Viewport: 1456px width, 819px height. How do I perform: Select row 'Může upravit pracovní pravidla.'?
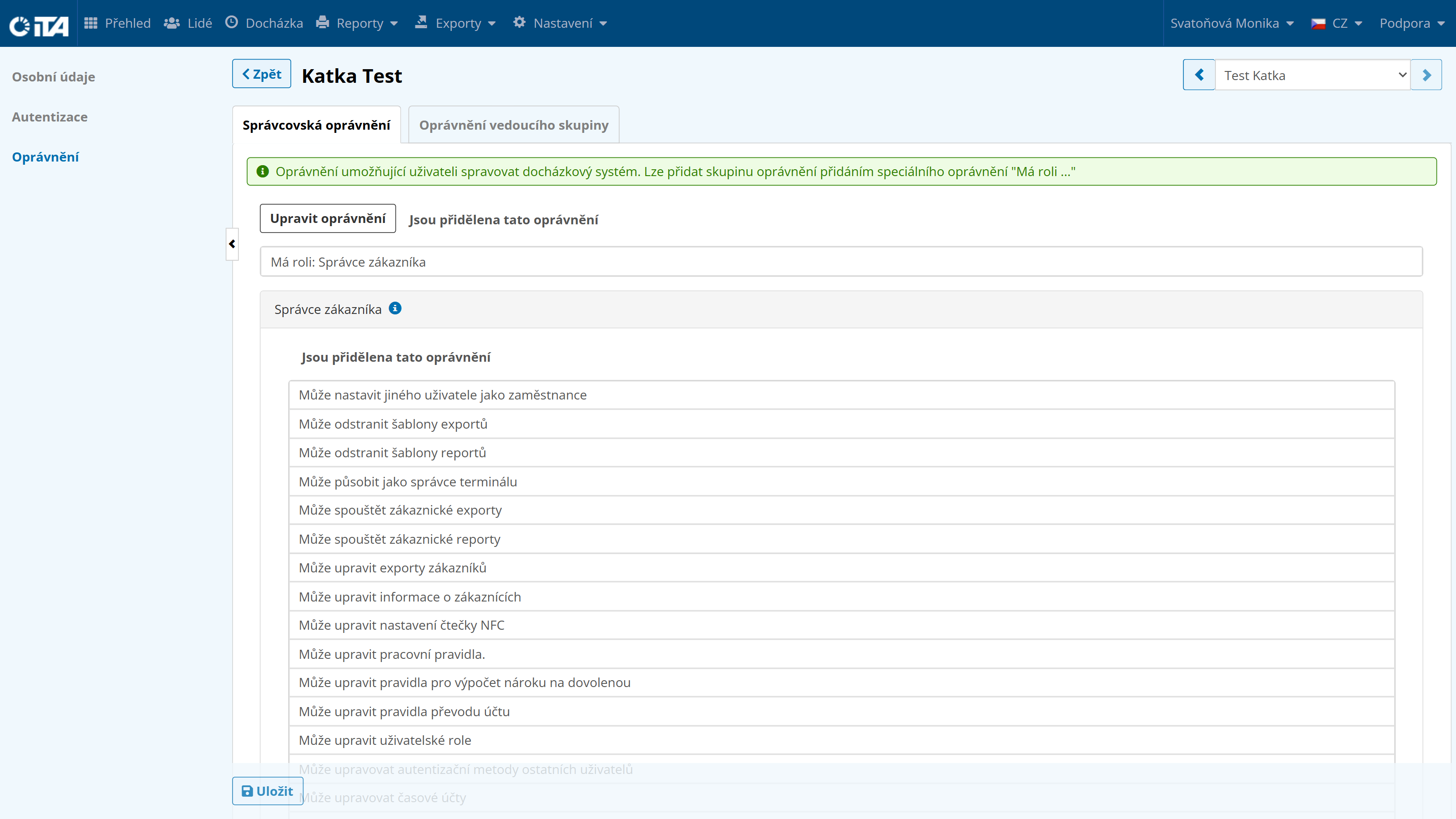coord(842,654)
